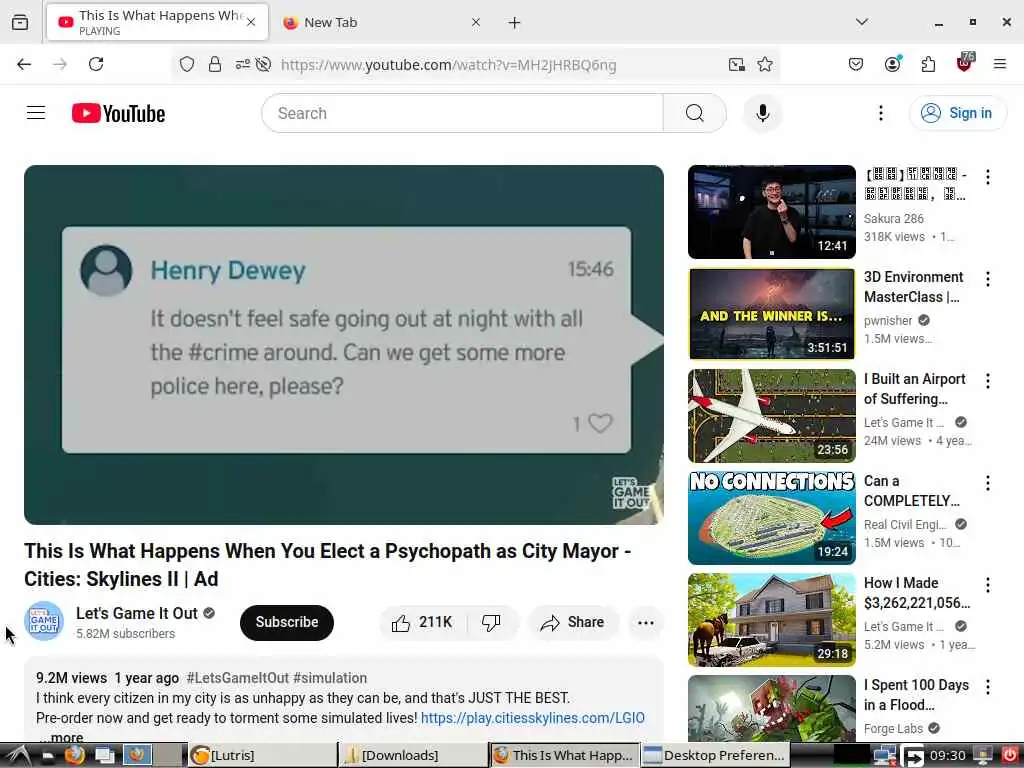Close the YouTube video tab
1024x768 pixels.
tap(251, 22)
